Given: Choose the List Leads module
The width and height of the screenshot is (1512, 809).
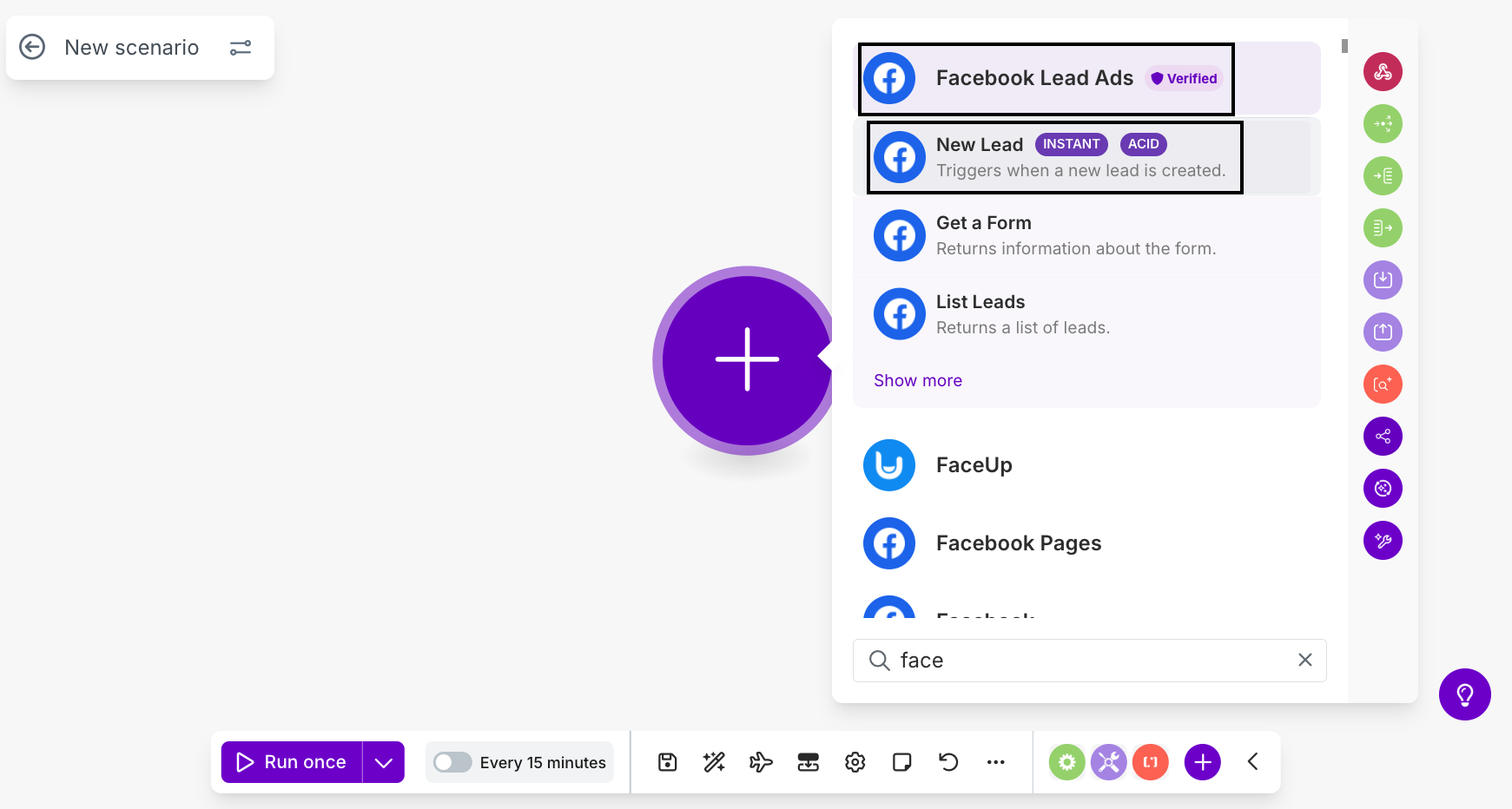Looking at the screenshot, I should coord(1086,314).
